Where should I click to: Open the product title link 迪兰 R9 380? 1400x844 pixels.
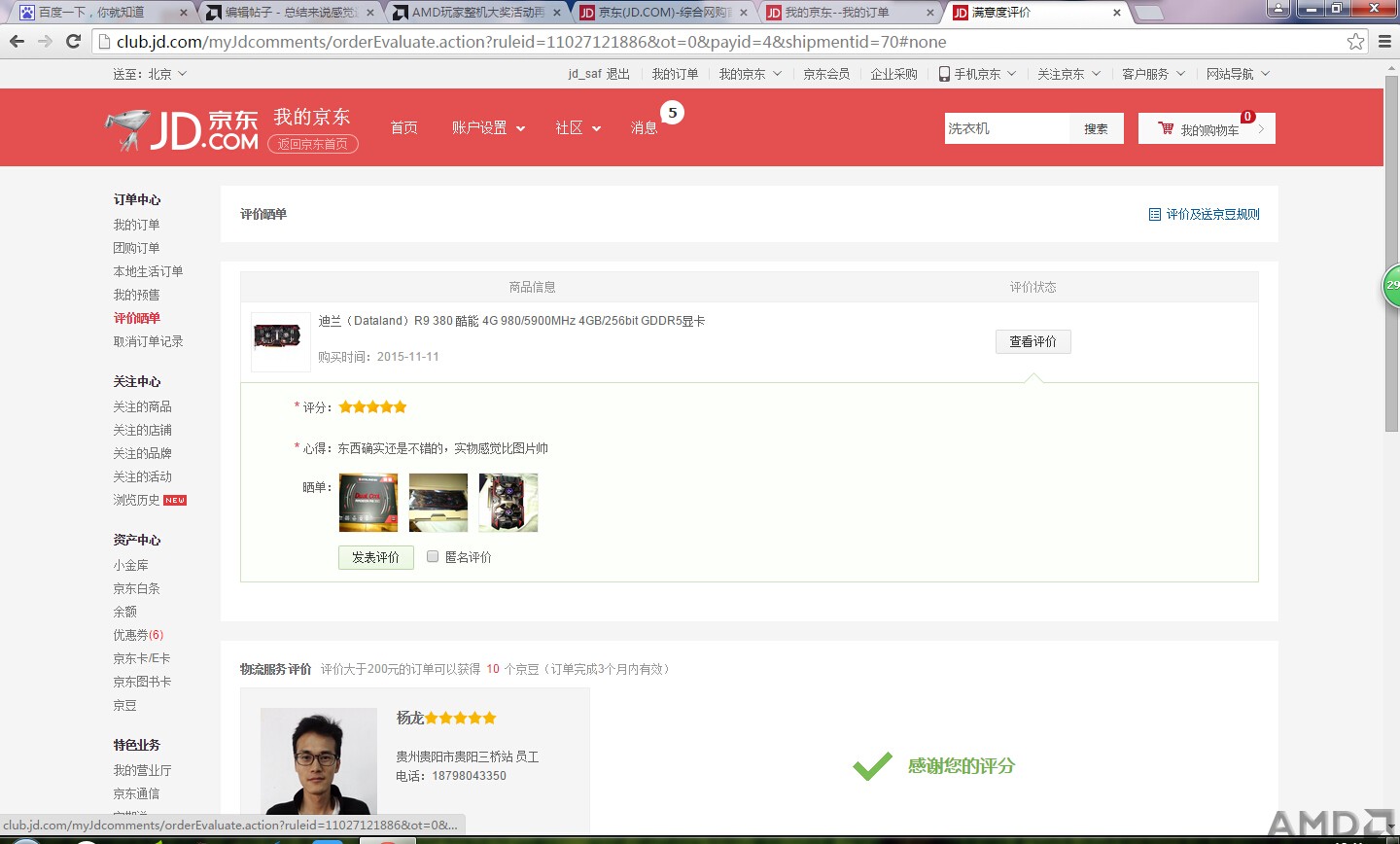(511, 321)
